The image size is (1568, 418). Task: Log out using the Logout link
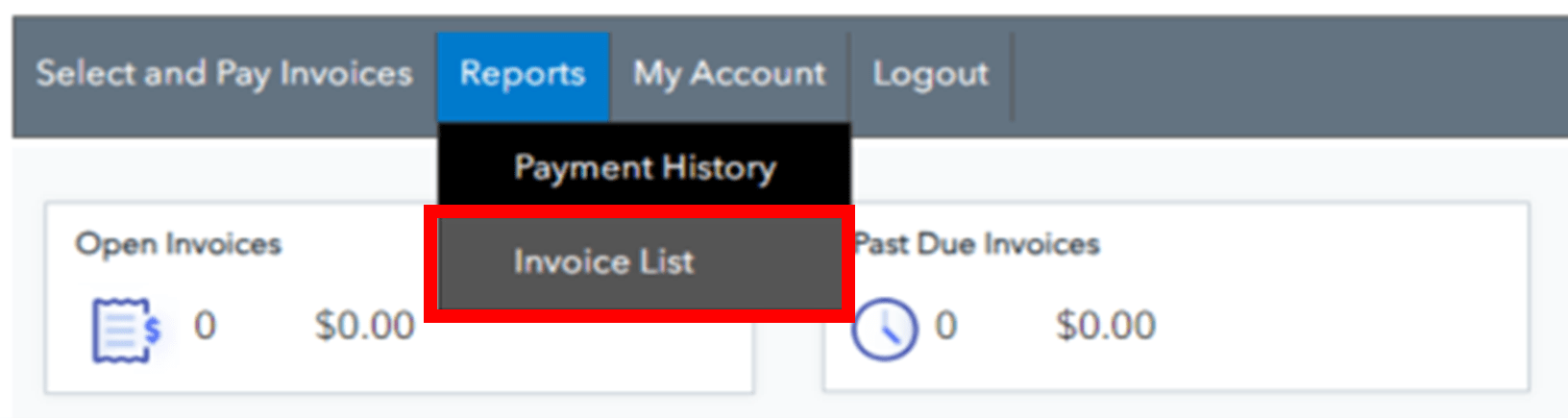click(930, 74)
